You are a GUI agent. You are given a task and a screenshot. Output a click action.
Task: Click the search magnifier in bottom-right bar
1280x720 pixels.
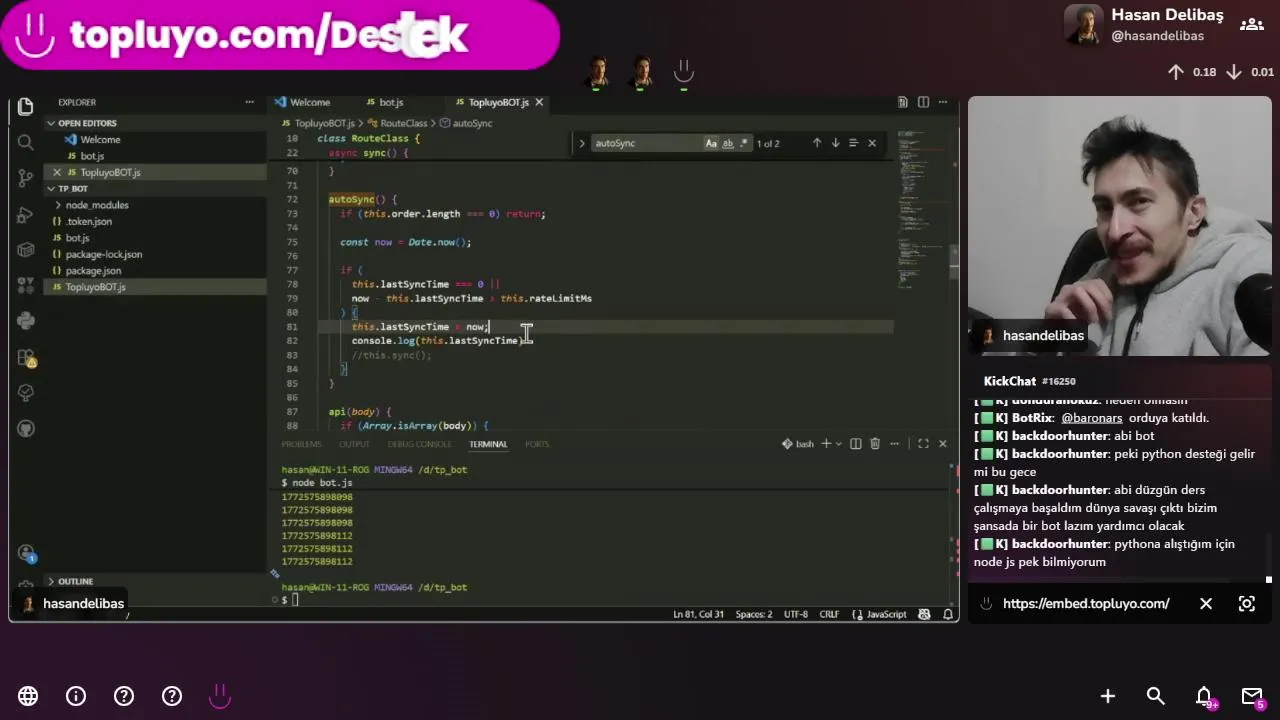1156,696
